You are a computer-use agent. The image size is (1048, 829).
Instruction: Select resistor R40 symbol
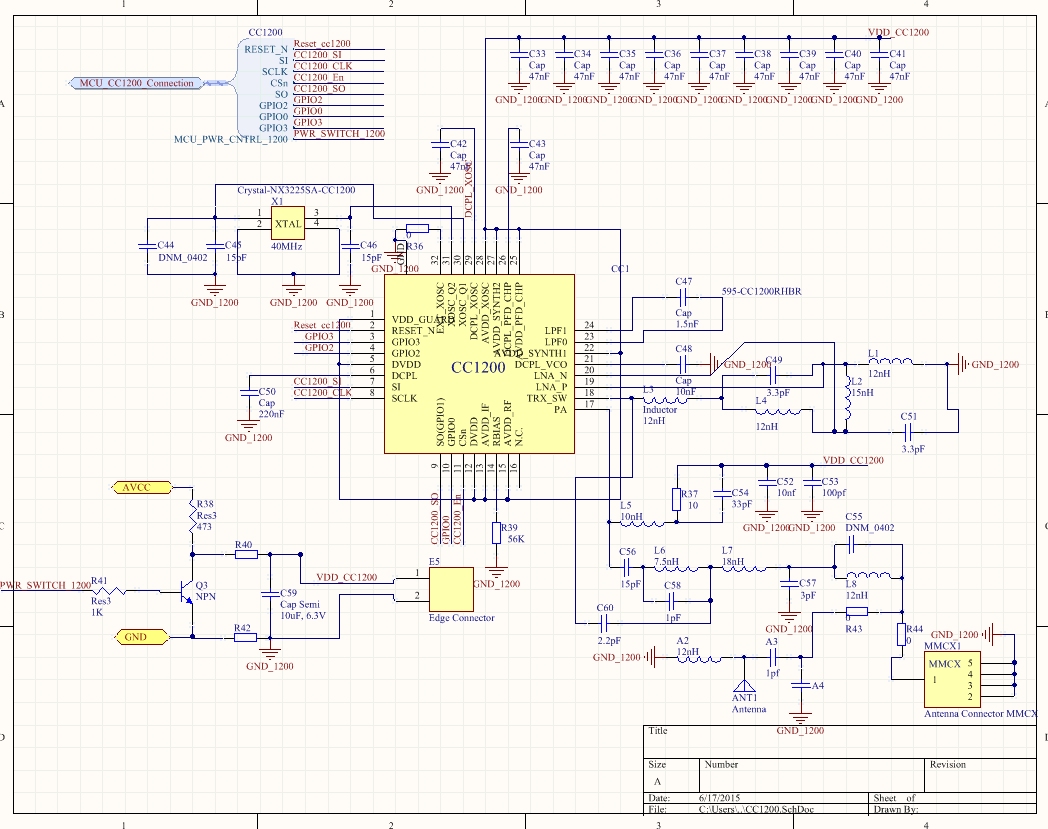click(x=246, y=554)
